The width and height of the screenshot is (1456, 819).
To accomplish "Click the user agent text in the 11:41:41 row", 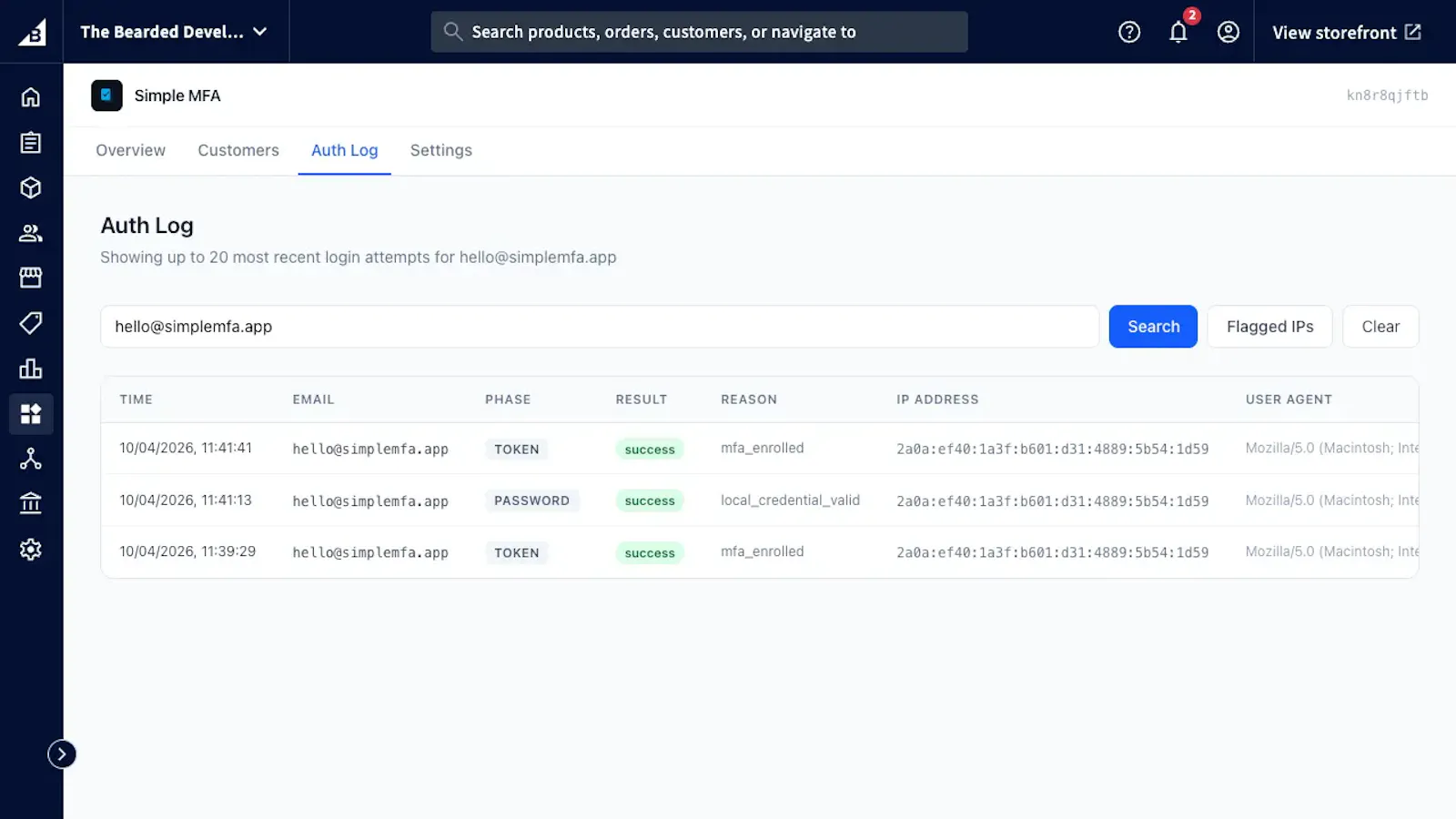I will coord(1332,448).
